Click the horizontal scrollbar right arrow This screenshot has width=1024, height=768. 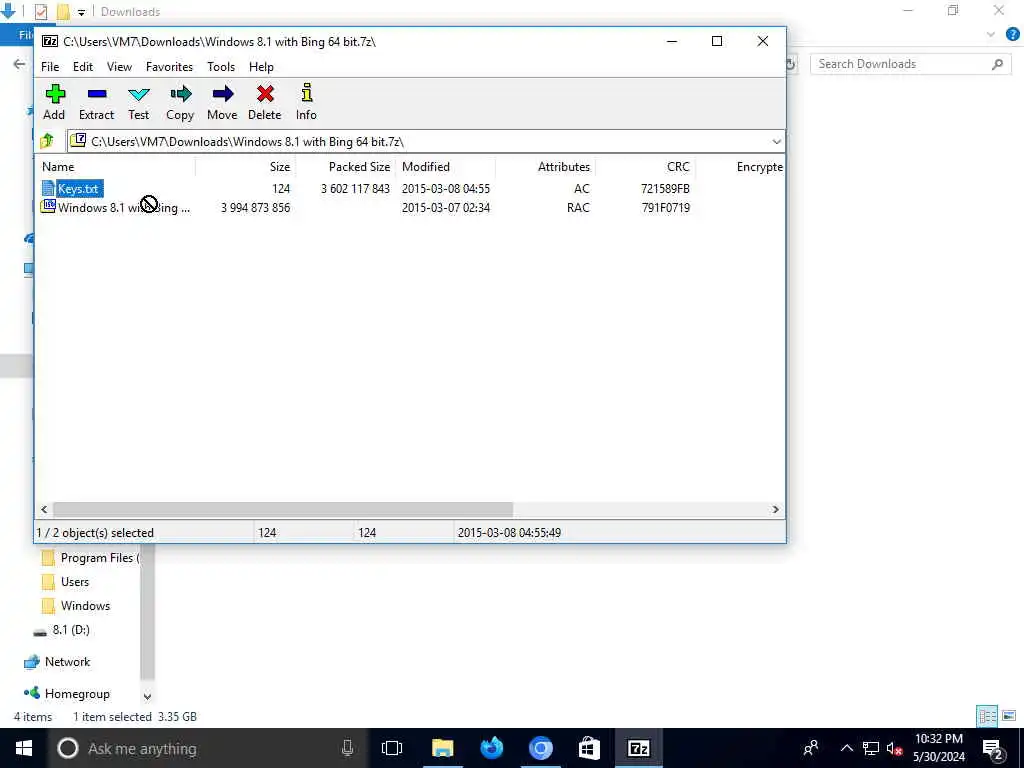pos(776,509)
